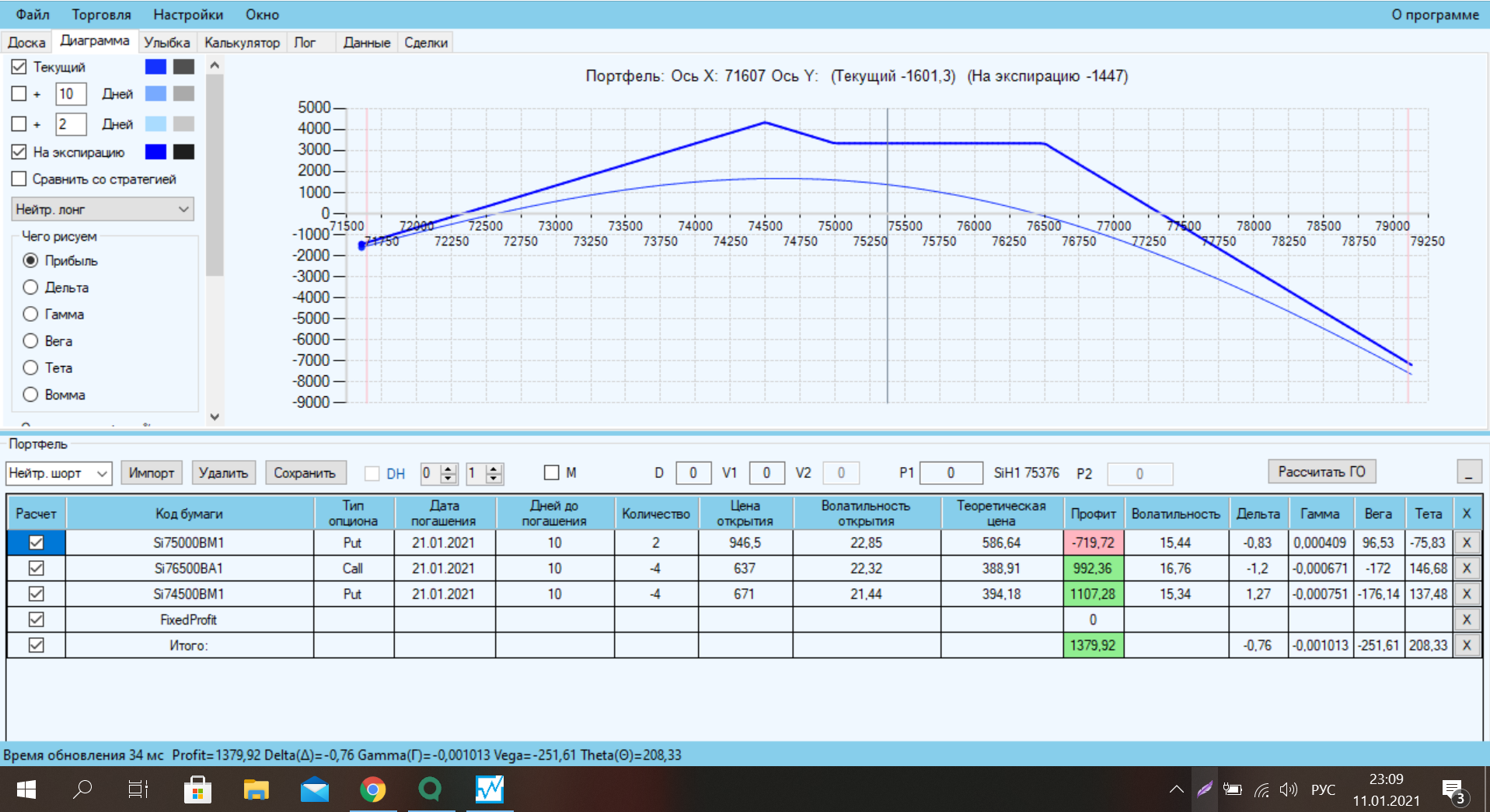Toggle the Текущий checkbox
Screen dimensions: 1490x812
19,67
